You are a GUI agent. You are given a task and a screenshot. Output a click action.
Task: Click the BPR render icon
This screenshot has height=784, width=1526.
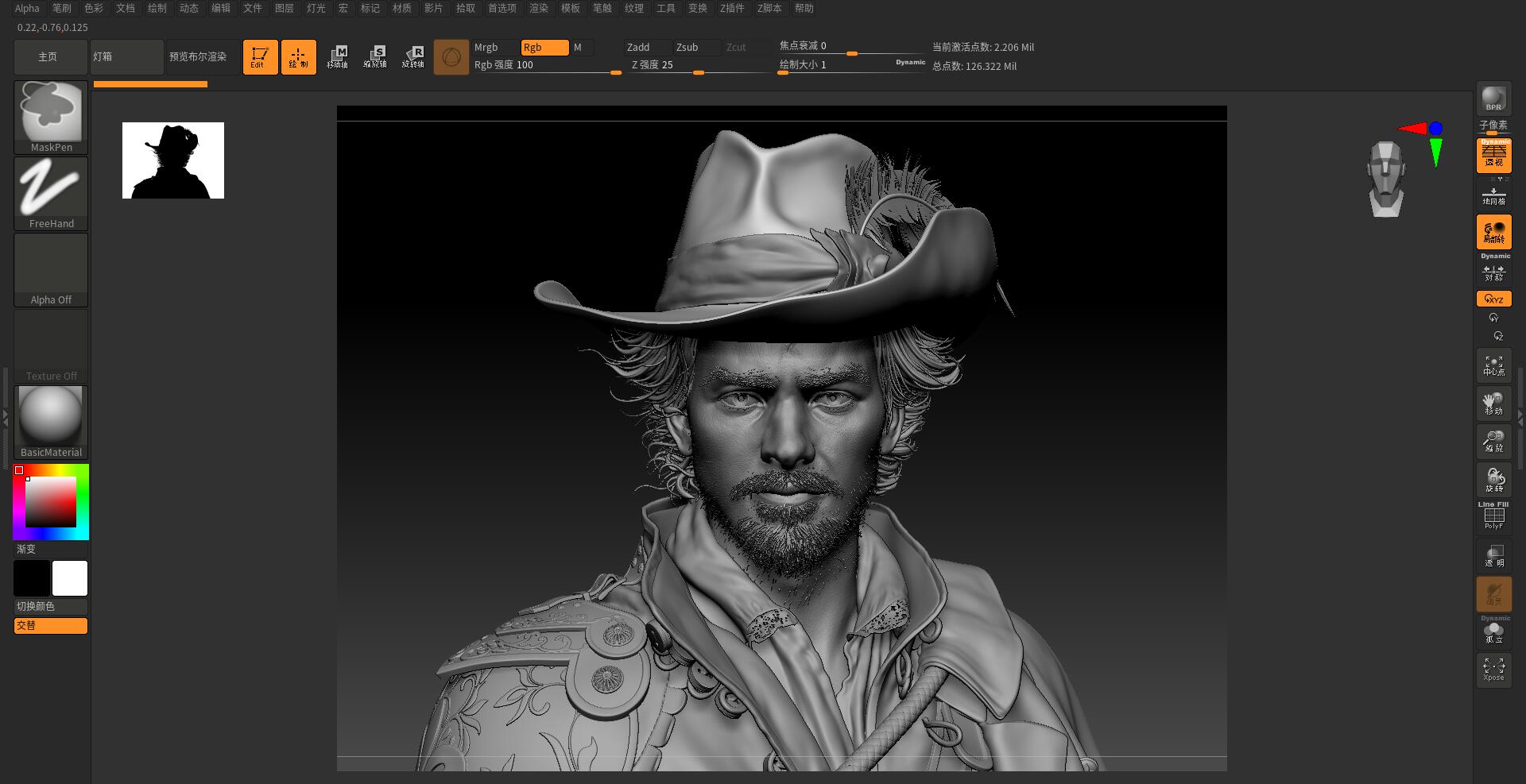click(1493, 98)
